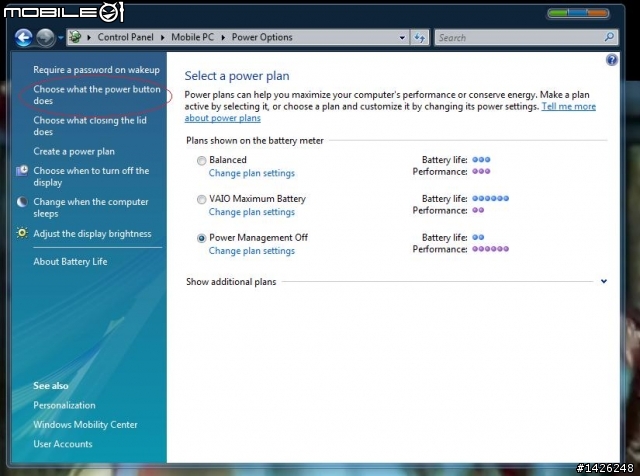Open the address bar history dropdown arrow

402,38
